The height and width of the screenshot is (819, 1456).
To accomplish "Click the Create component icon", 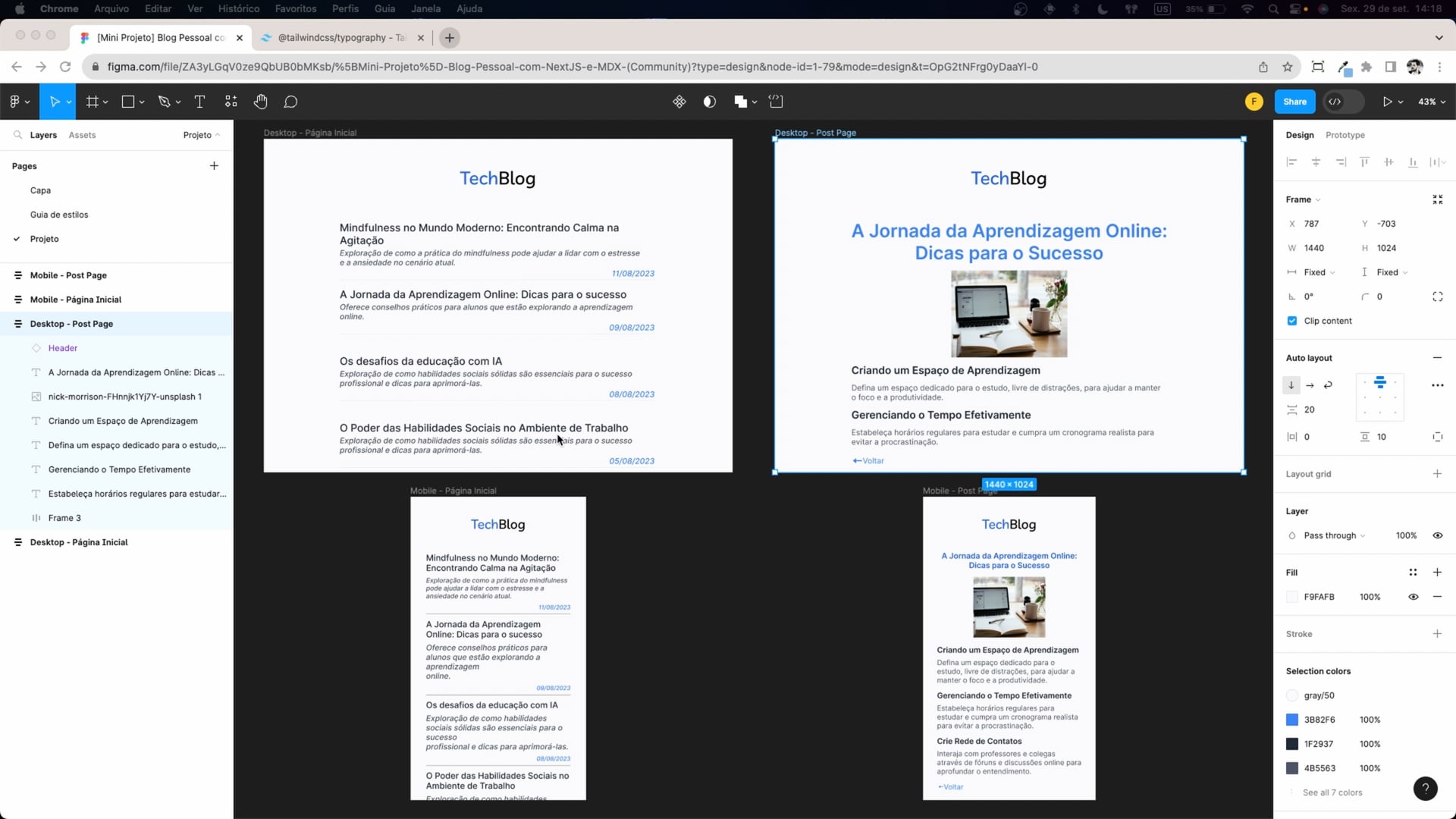I will tap(679, 102).
